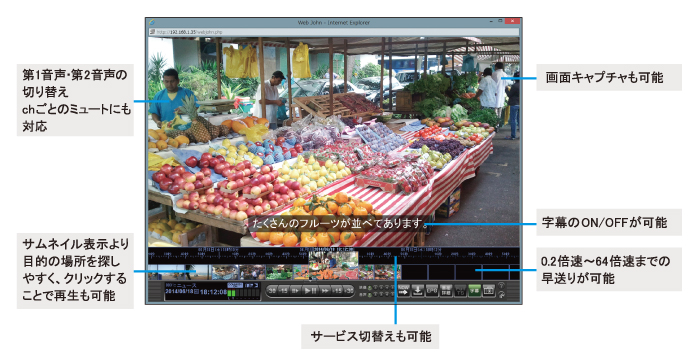Skip forward 15 seconds

[x=338, y=291]
